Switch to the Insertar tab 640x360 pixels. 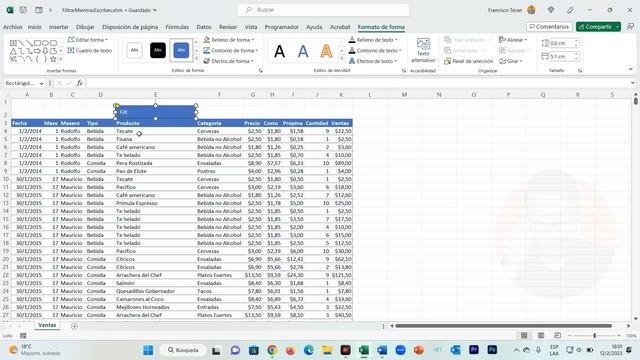click(59, 27)
